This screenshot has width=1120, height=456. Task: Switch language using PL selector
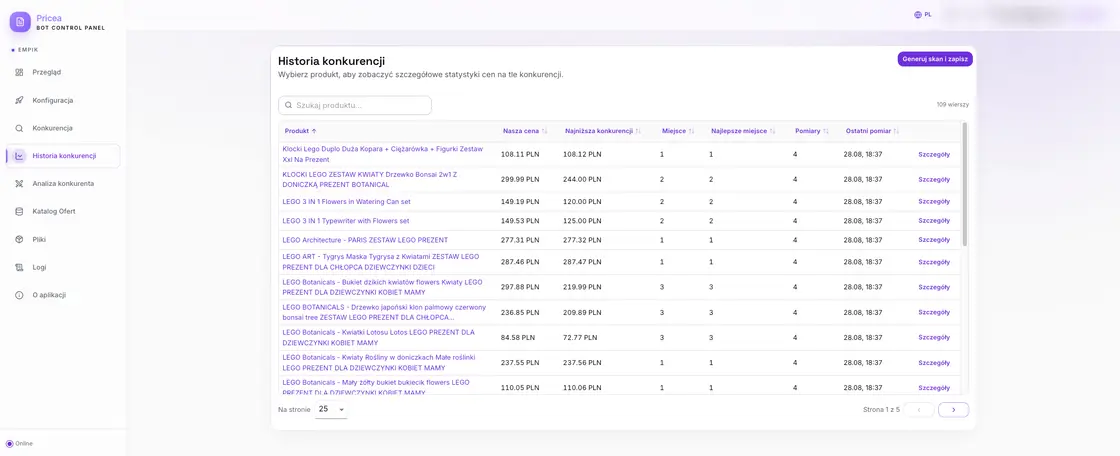click(x=923, y=14)
